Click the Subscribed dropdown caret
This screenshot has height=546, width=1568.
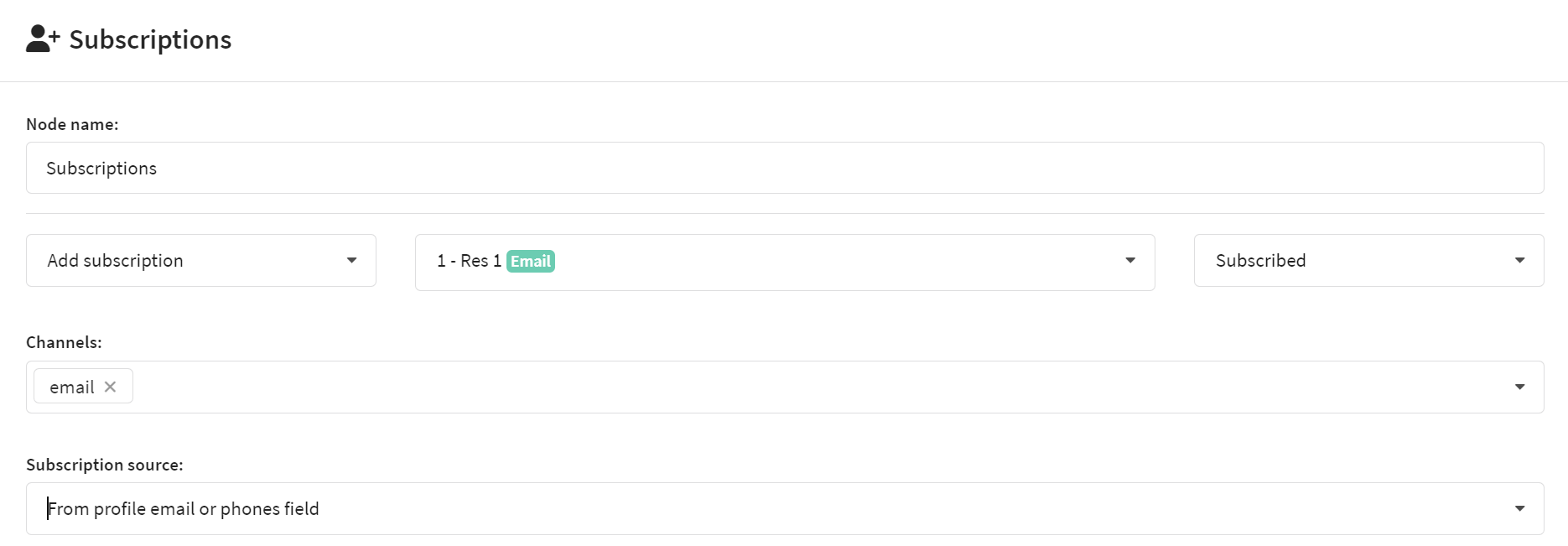(x=1519, y=261)
